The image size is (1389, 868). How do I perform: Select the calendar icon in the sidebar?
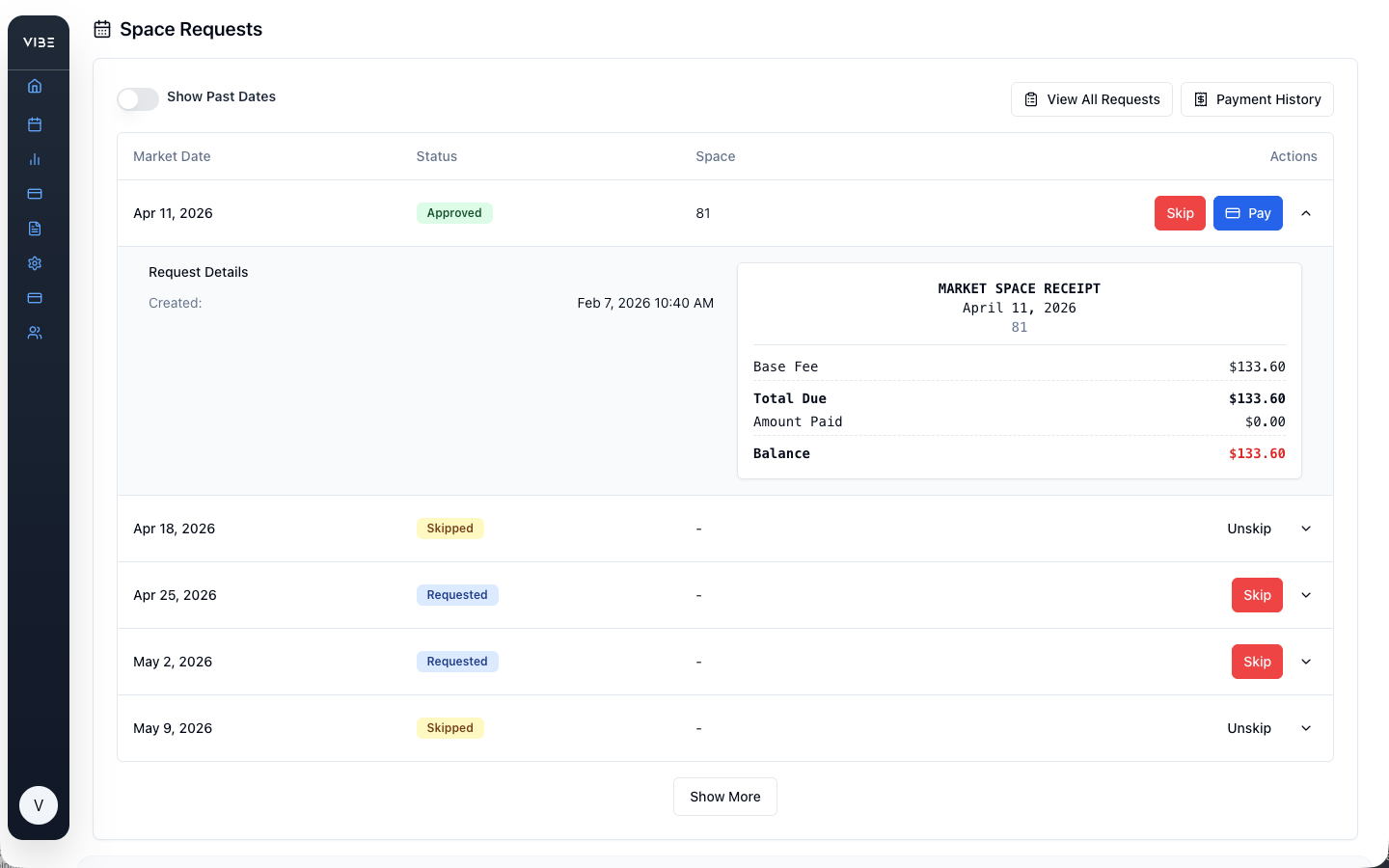point(35,124)
